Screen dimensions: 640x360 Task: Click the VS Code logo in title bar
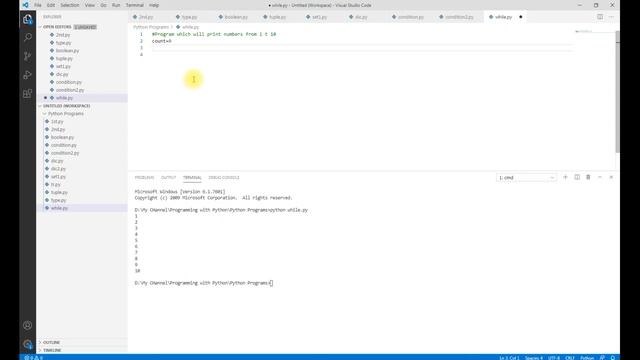25,5
